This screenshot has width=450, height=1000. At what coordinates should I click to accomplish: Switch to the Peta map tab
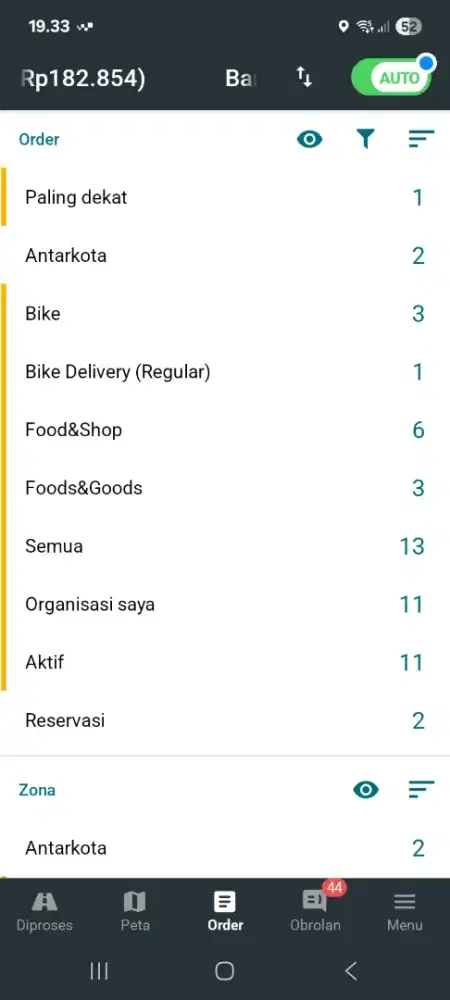click(135, 911)
